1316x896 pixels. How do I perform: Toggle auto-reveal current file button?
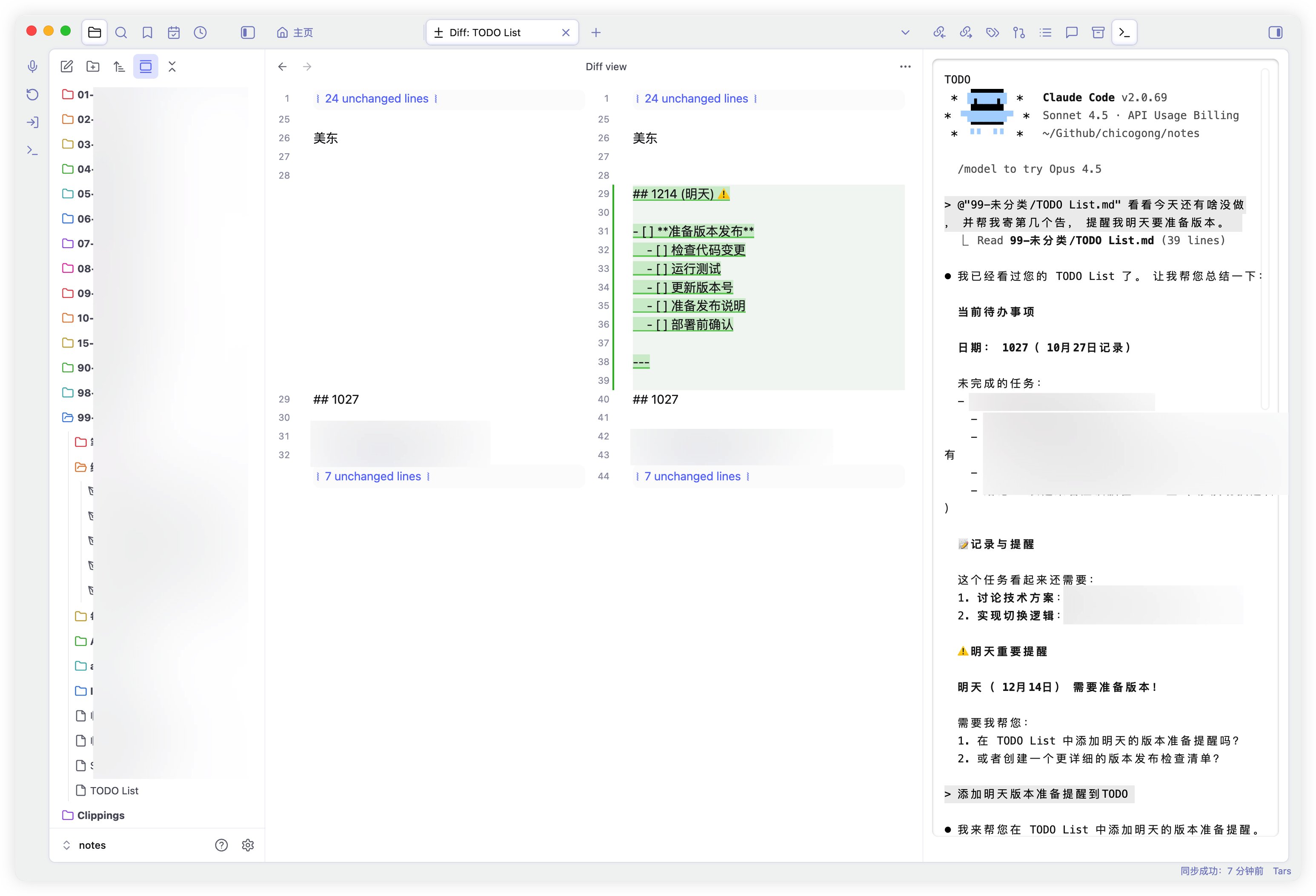coord(146,67)
